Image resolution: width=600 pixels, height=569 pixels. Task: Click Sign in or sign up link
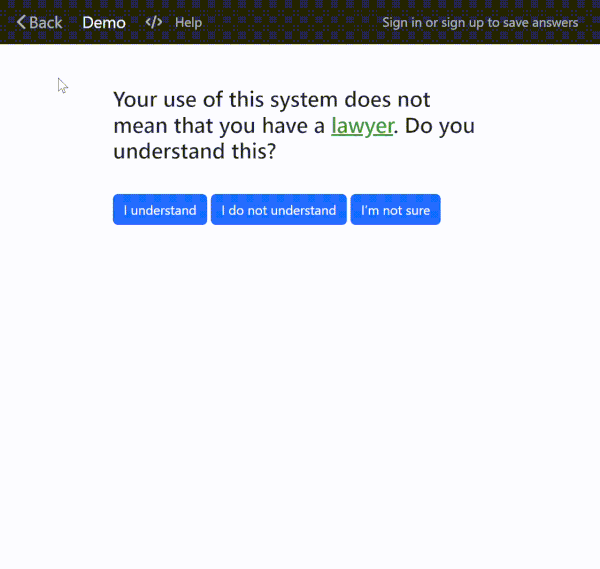pos(480,22)
